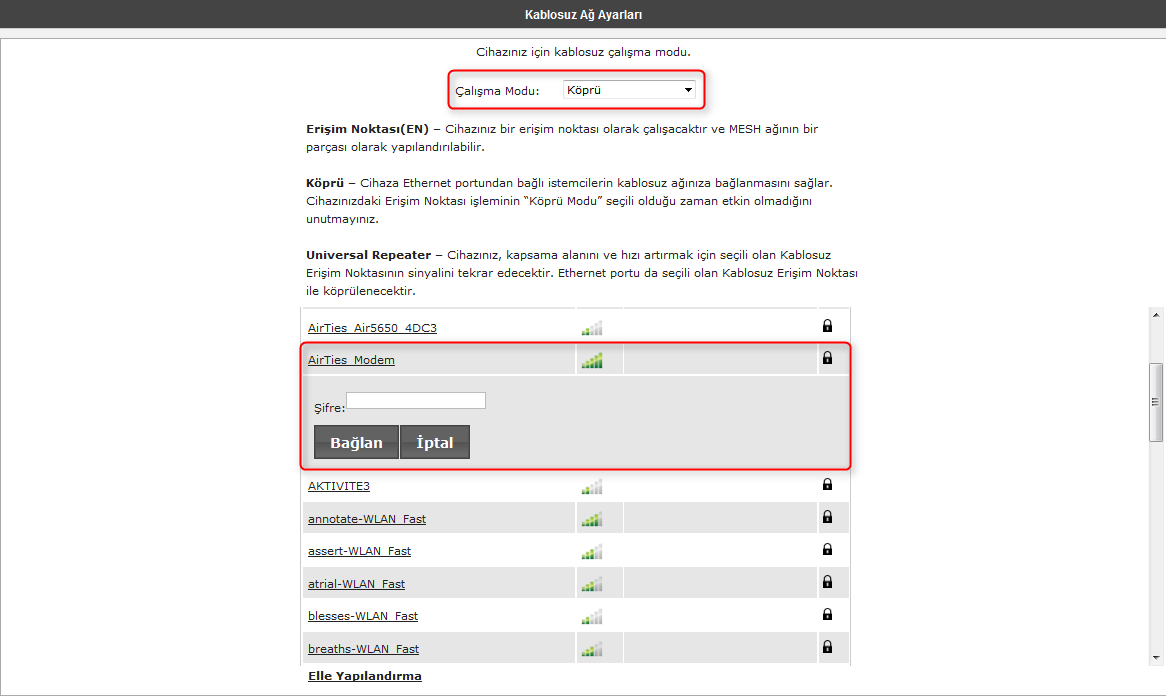Click the signal strength icon for AirTies_Modem

point(592,358)
